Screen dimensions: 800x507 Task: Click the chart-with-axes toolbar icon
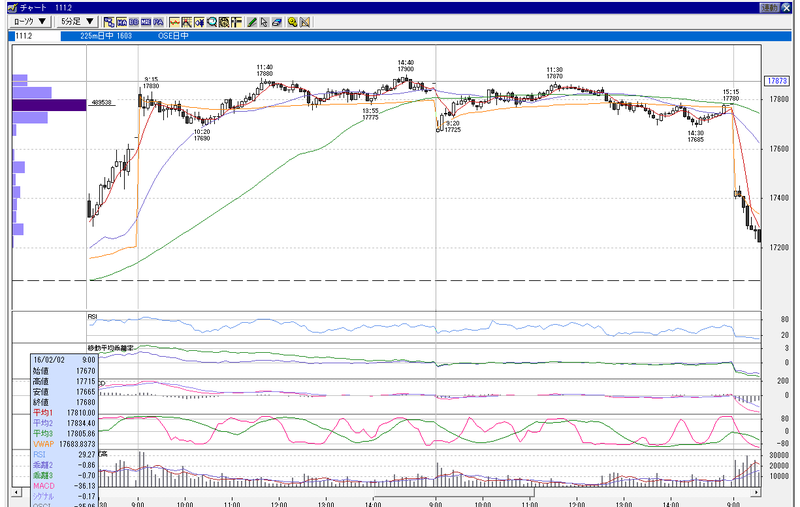(187, 22)
